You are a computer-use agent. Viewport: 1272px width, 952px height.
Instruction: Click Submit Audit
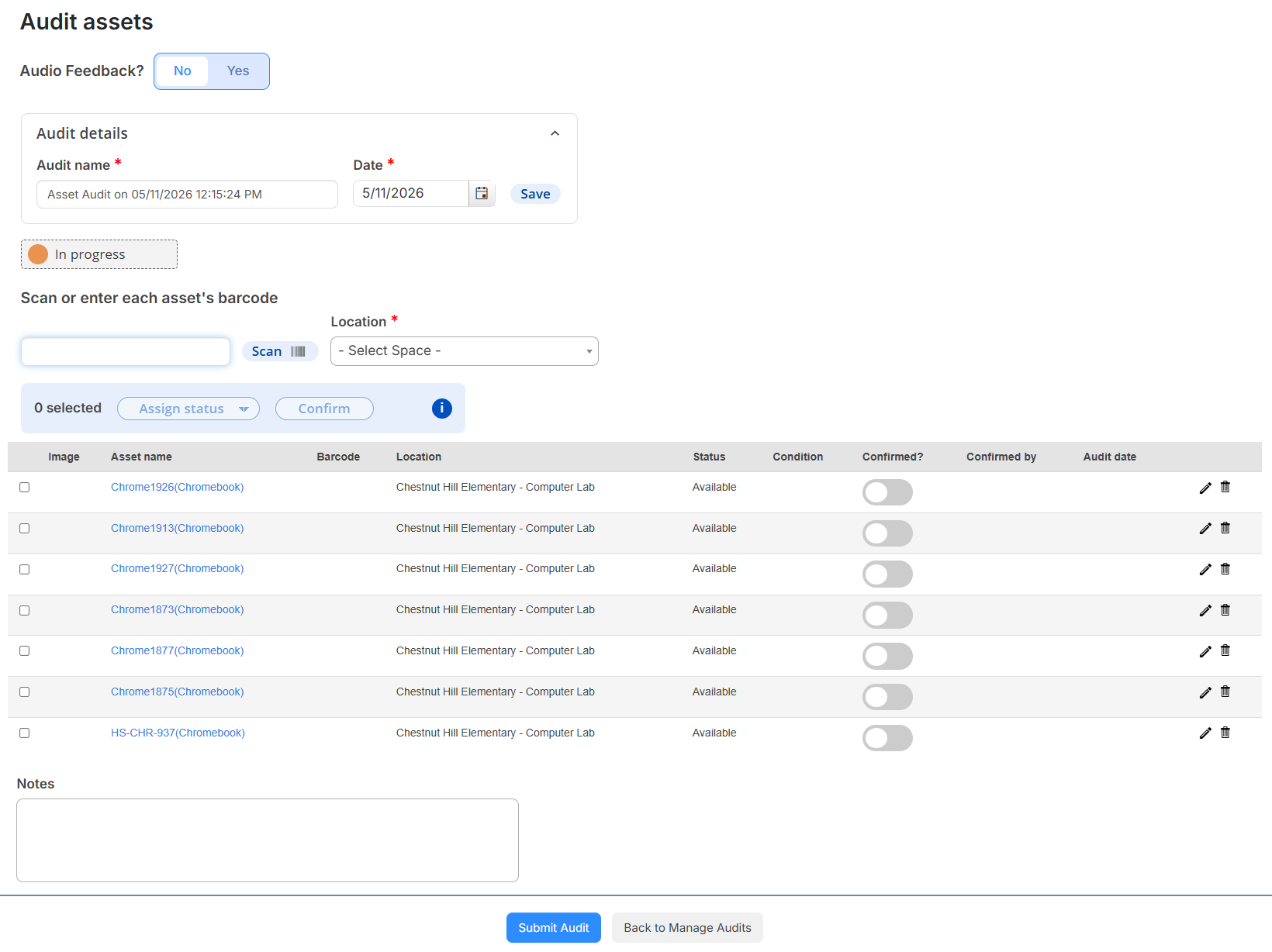[554, 928]
